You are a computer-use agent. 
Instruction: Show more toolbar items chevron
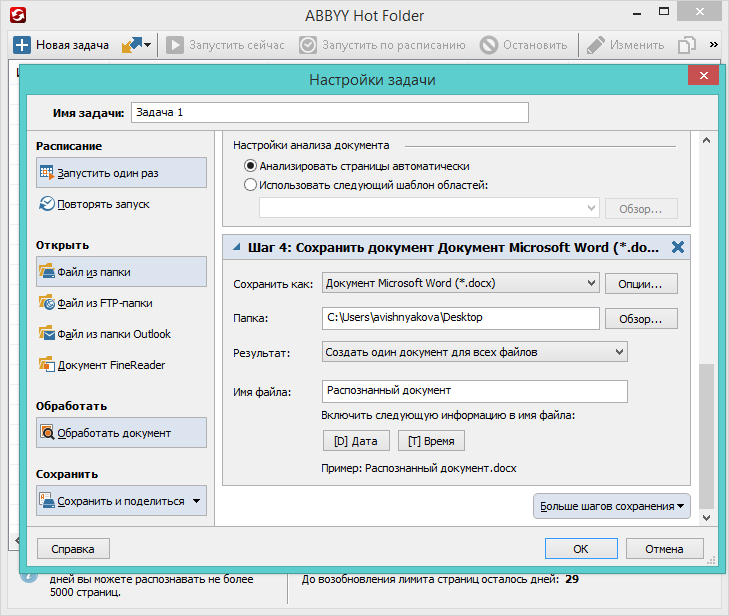point(714,45)
